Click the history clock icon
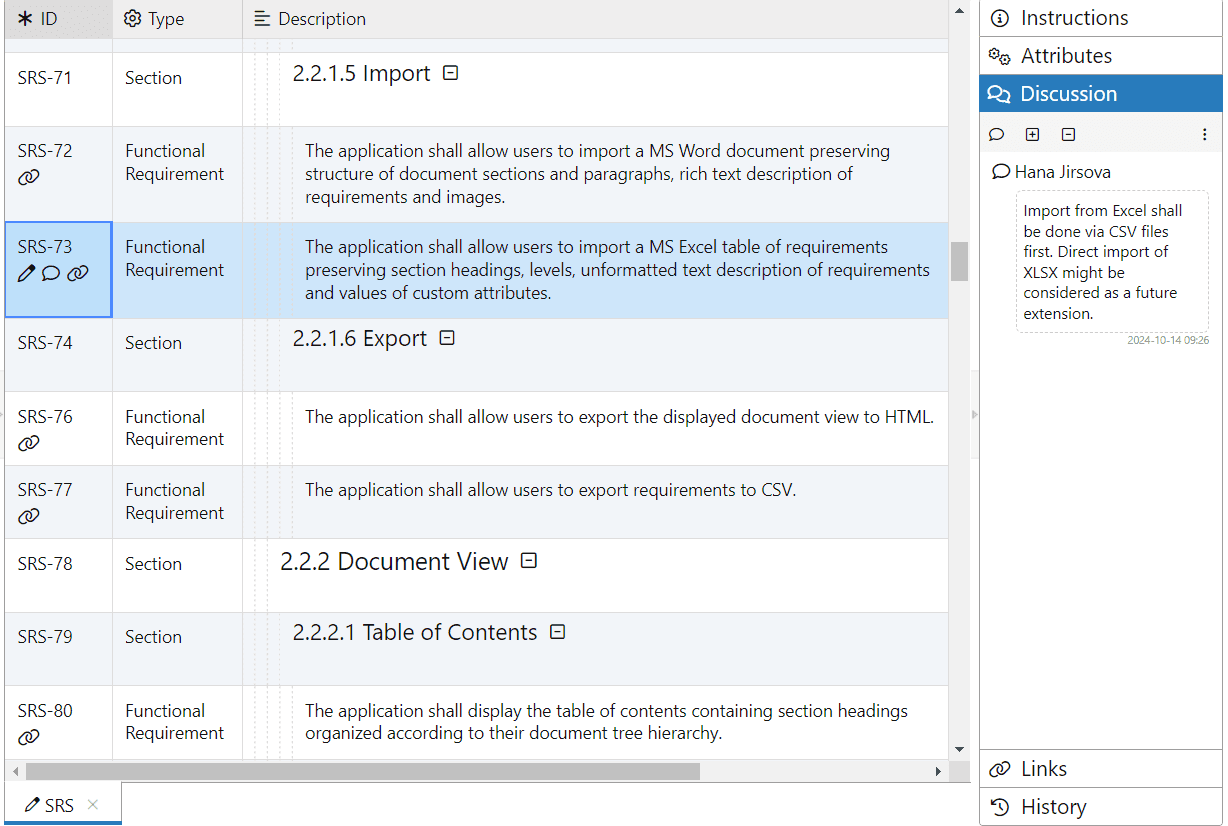Screen dimensions: 1228x826 [x=999, y=807]
